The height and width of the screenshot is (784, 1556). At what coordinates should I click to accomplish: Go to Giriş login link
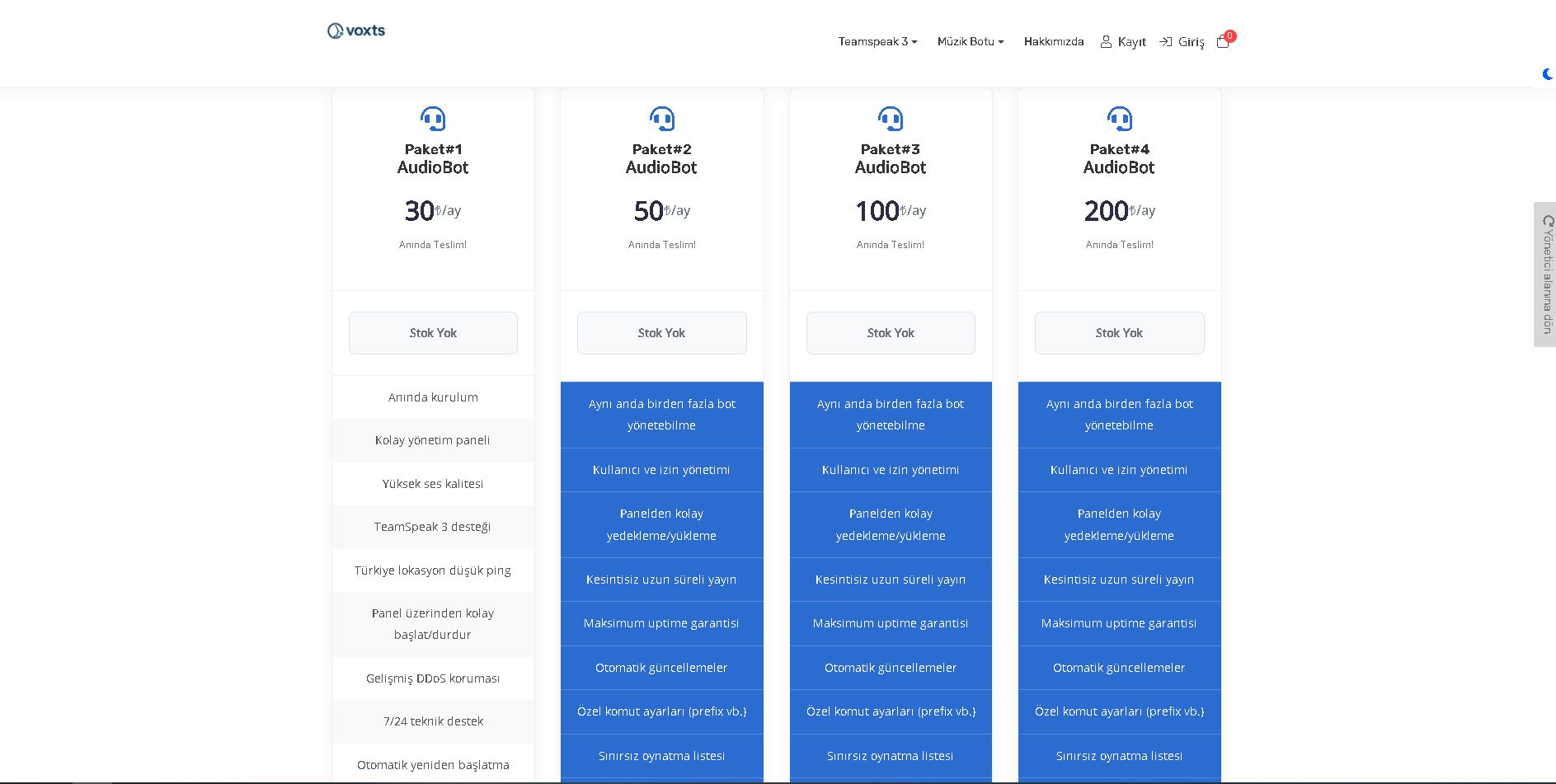[x=1191, y=42]
